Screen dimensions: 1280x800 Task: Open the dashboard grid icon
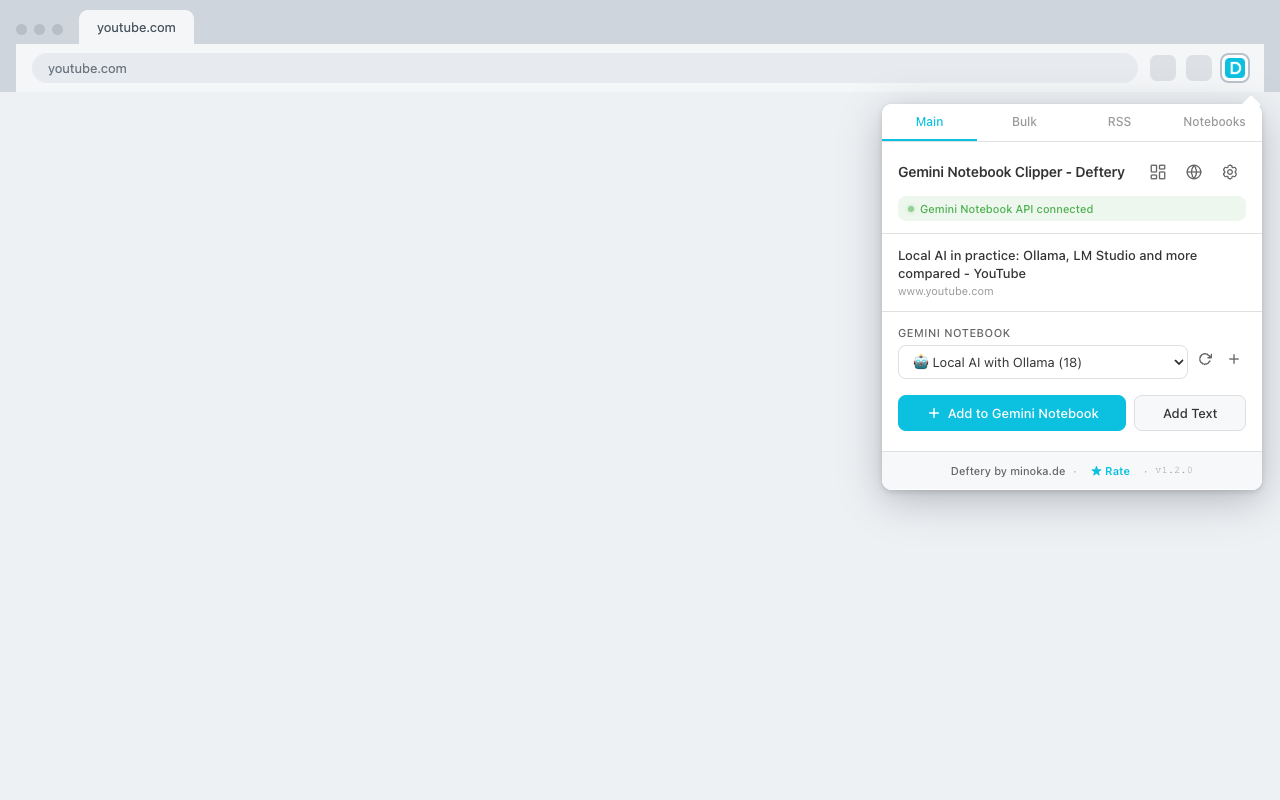pyautogui.click(x=1158, y=172)
